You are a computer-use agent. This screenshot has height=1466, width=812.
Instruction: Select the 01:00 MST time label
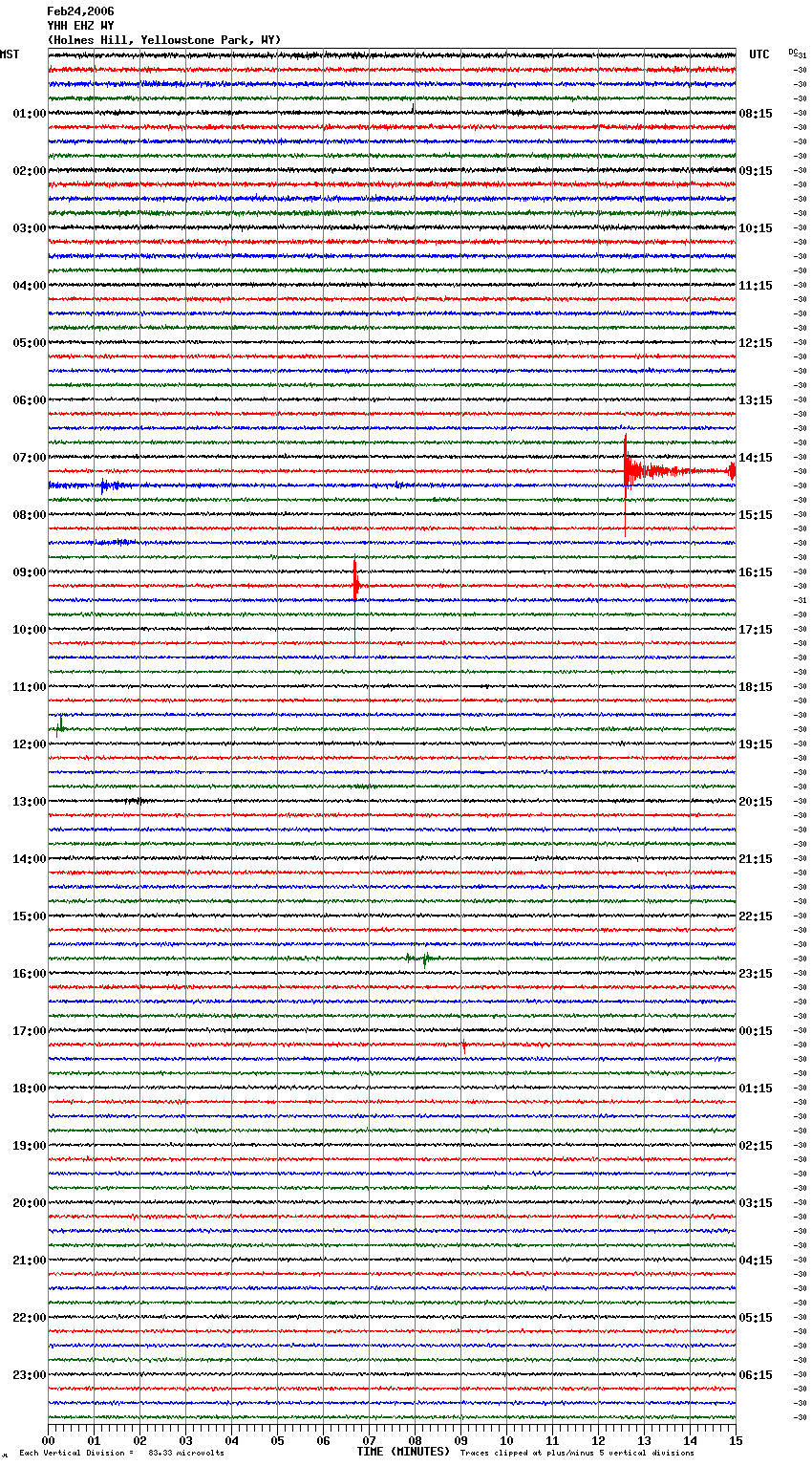tap(29, 114)
